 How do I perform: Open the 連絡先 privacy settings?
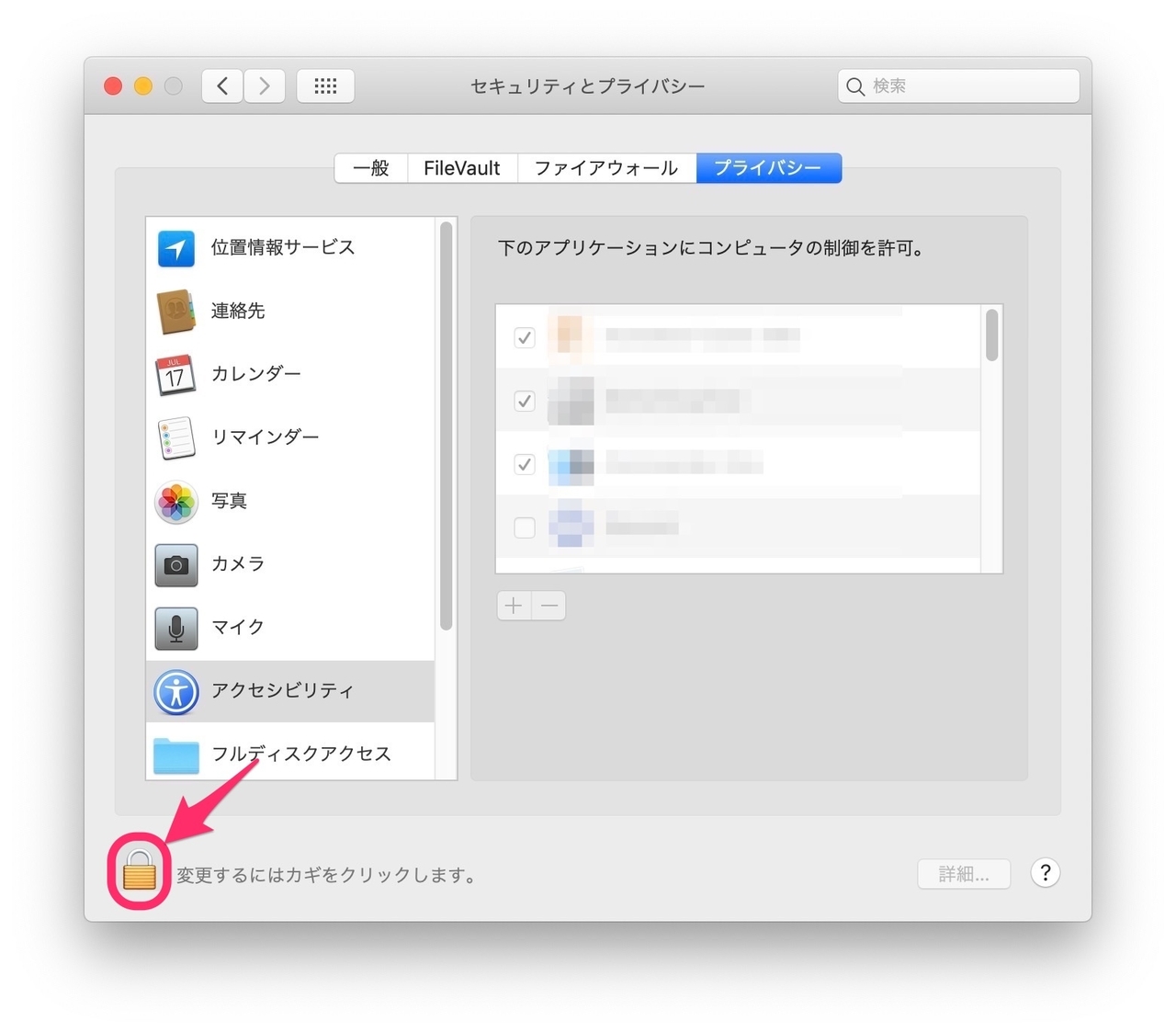point(239,311)
